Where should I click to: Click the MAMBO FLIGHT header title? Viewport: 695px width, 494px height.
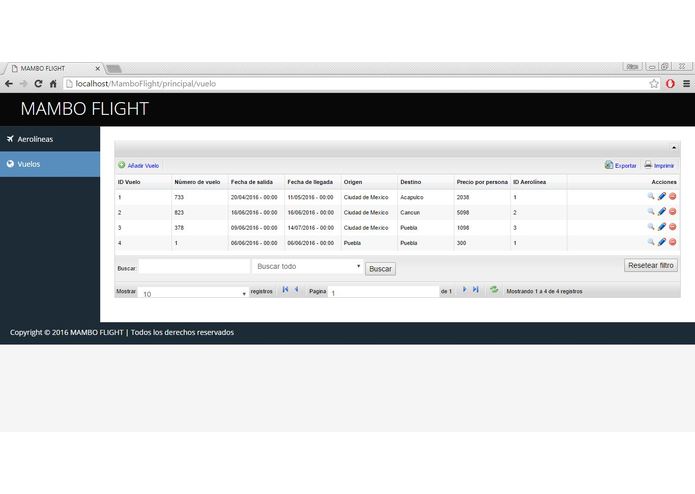(x=85, y=109)
